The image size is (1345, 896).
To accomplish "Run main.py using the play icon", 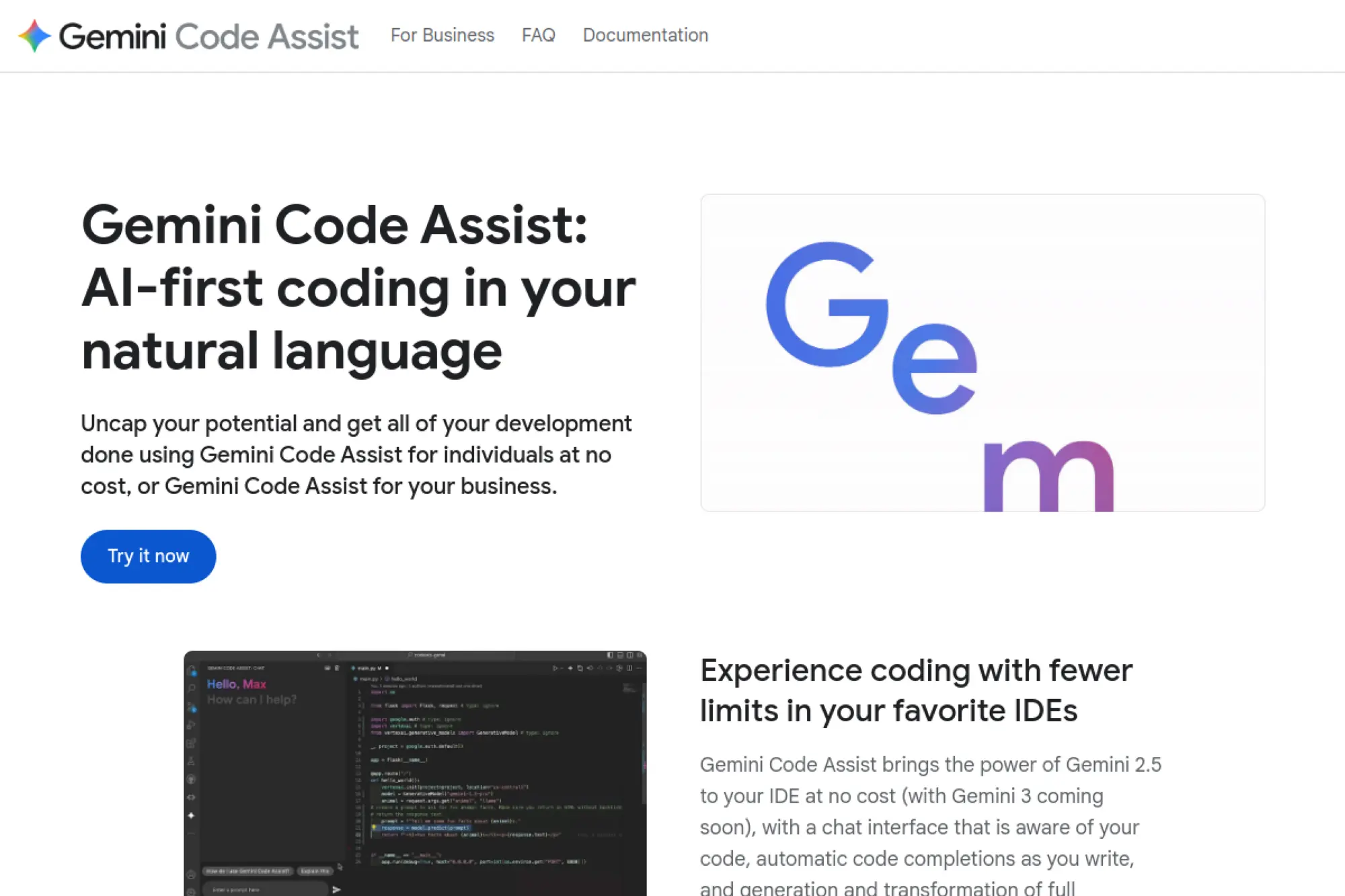I will [x=554, y=669].
